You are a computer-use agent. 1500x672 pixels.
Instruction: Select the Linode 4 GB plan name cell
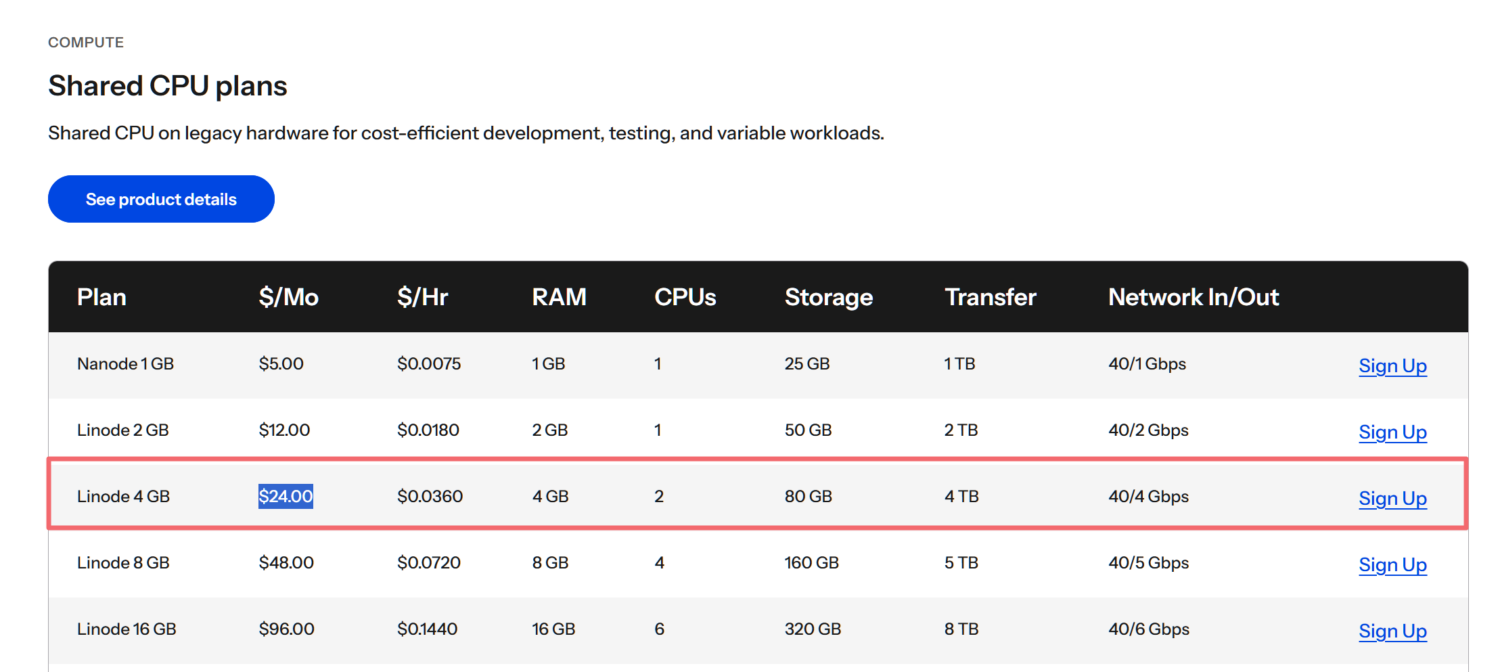click(123, 496)
